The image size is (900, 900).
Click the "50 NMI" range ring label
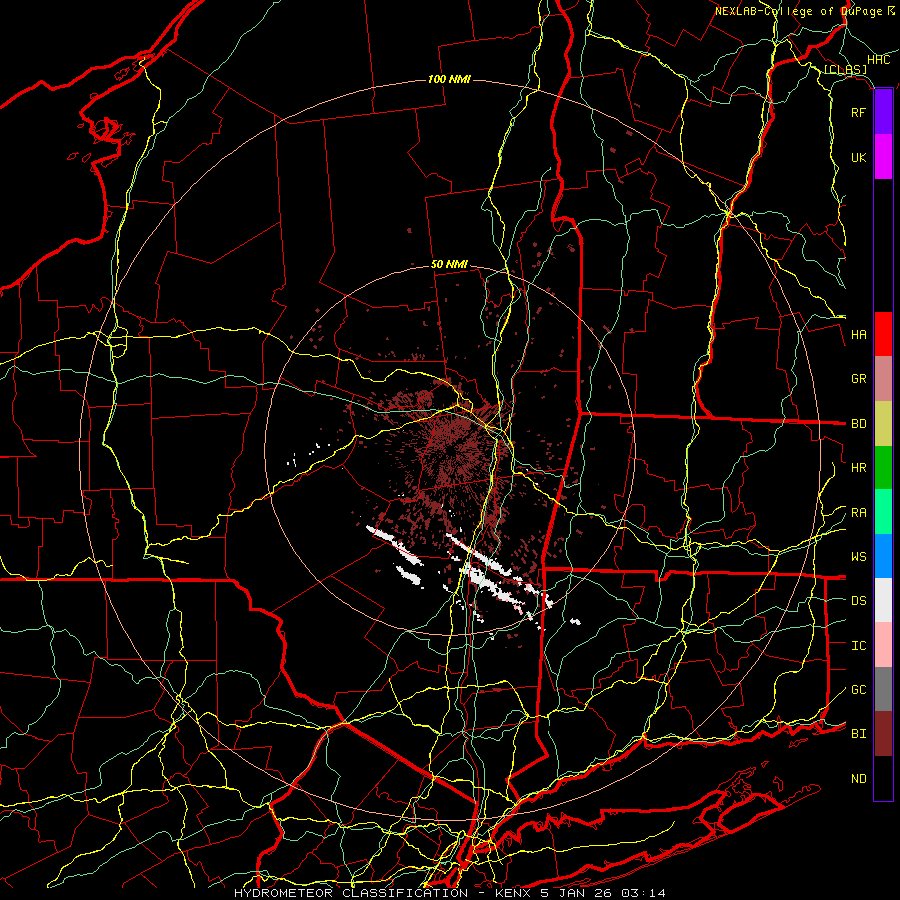[449, 265]
